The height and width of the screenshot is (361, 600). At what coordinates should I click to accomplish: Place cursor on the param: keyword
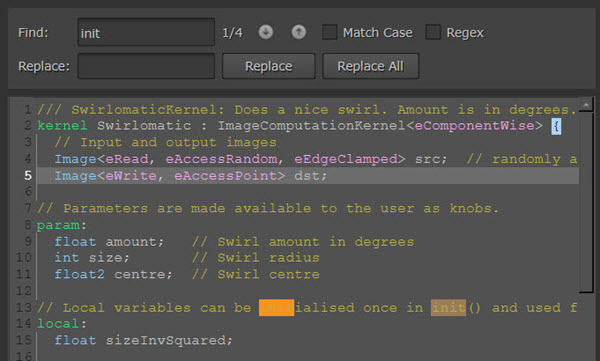coord(62,225)
